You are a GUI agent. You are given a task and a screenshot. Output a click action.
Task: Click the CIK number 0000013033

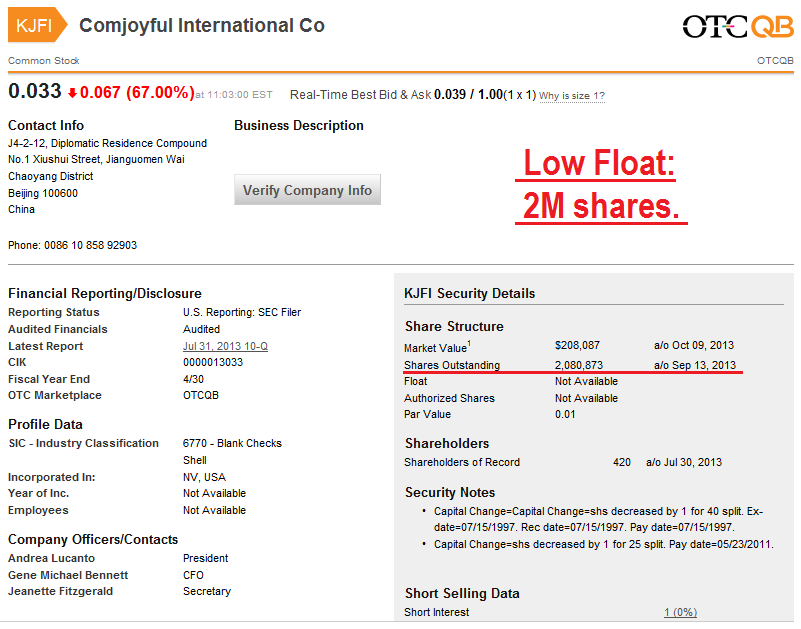tap(213, 362)
